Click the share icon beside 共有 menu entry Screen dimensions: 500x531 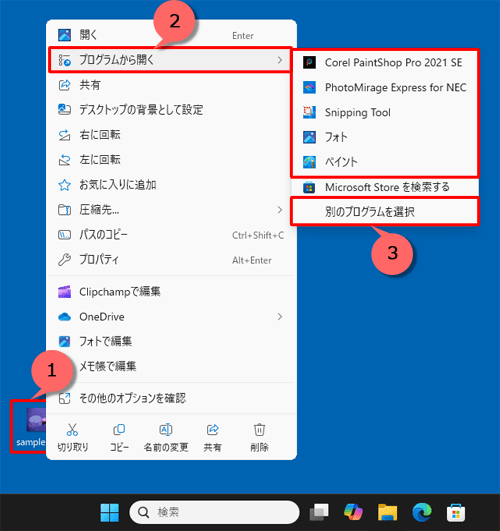64,85
